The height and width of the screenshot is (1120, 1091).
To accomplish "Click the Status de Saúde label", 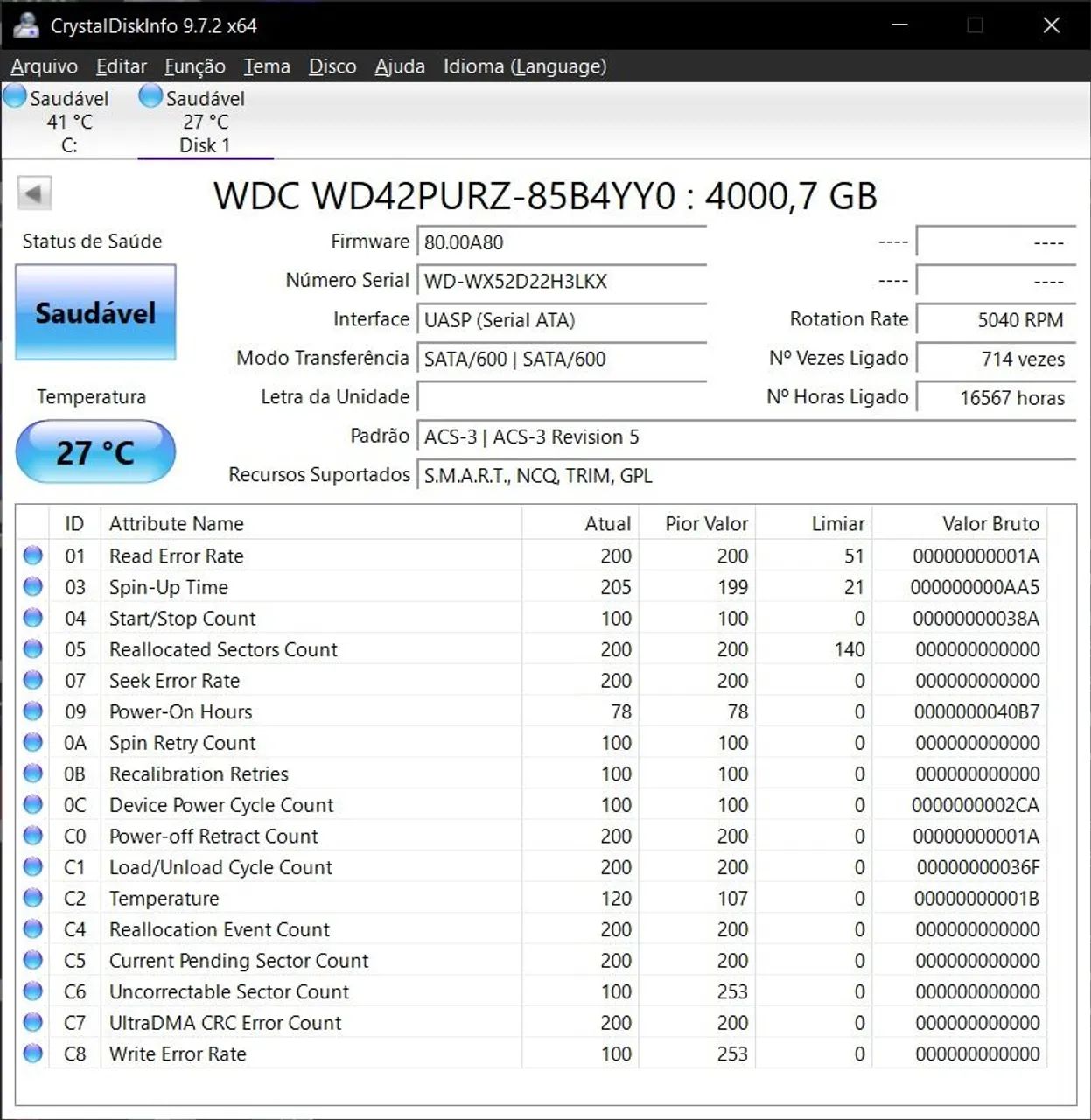I will (92, 241).
